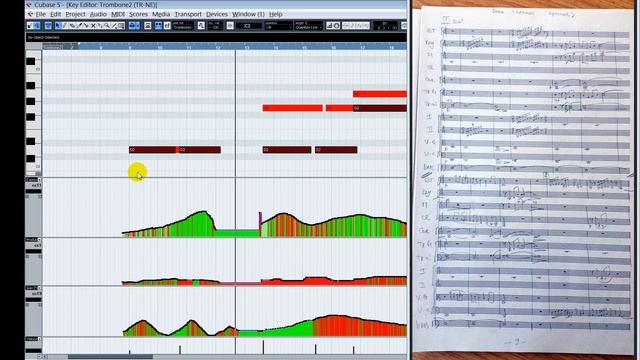This screenshot has width=640, height=360.
Task: Select the Zoom magnifier tool
Action: pyautogui.click(x=107, y=26)
